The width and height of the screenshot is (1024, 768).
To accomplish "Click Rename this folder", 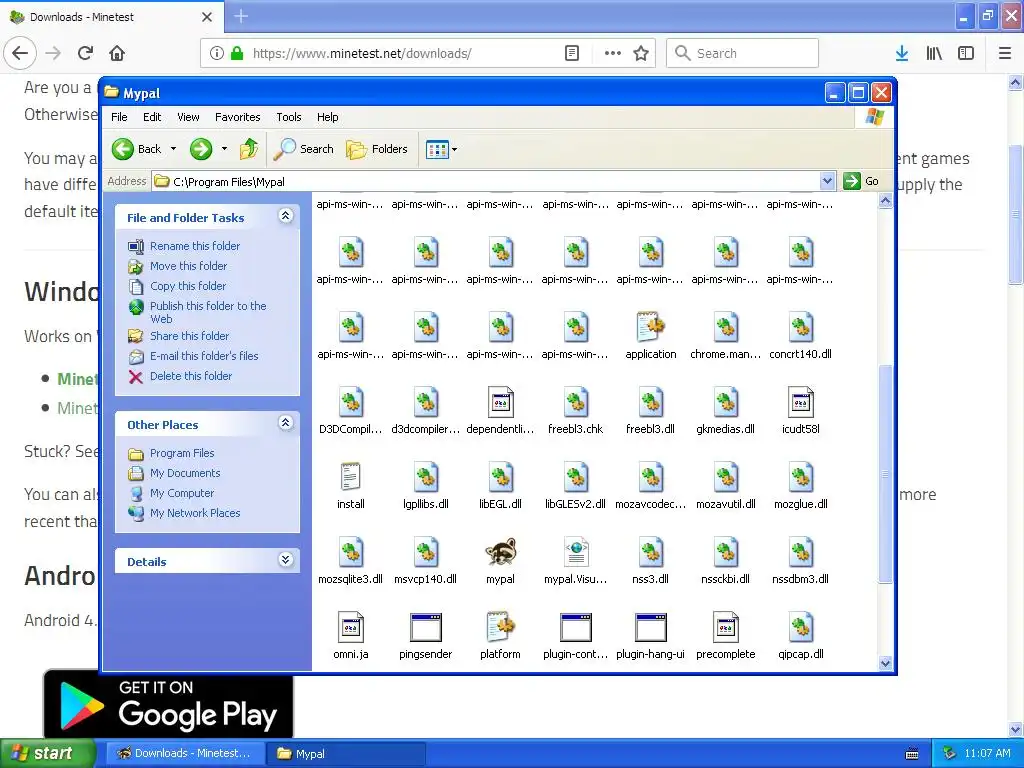I will click(x=195, y=246).
